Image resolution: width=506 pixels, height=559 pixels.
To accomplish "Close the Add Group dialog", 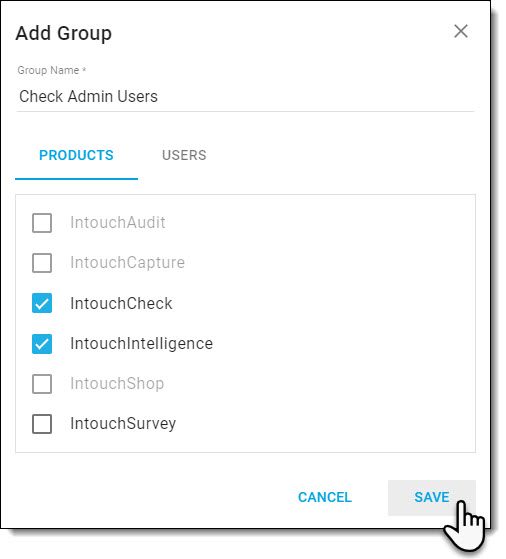I will (461, 31).
